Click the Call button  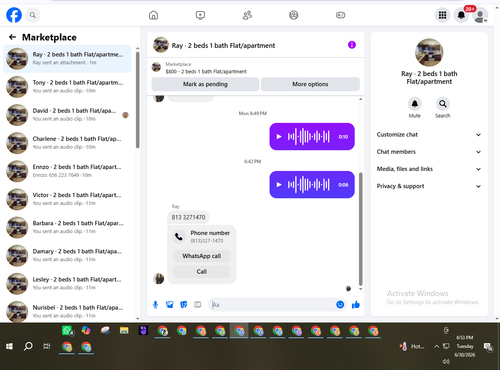tap(202, 272)
